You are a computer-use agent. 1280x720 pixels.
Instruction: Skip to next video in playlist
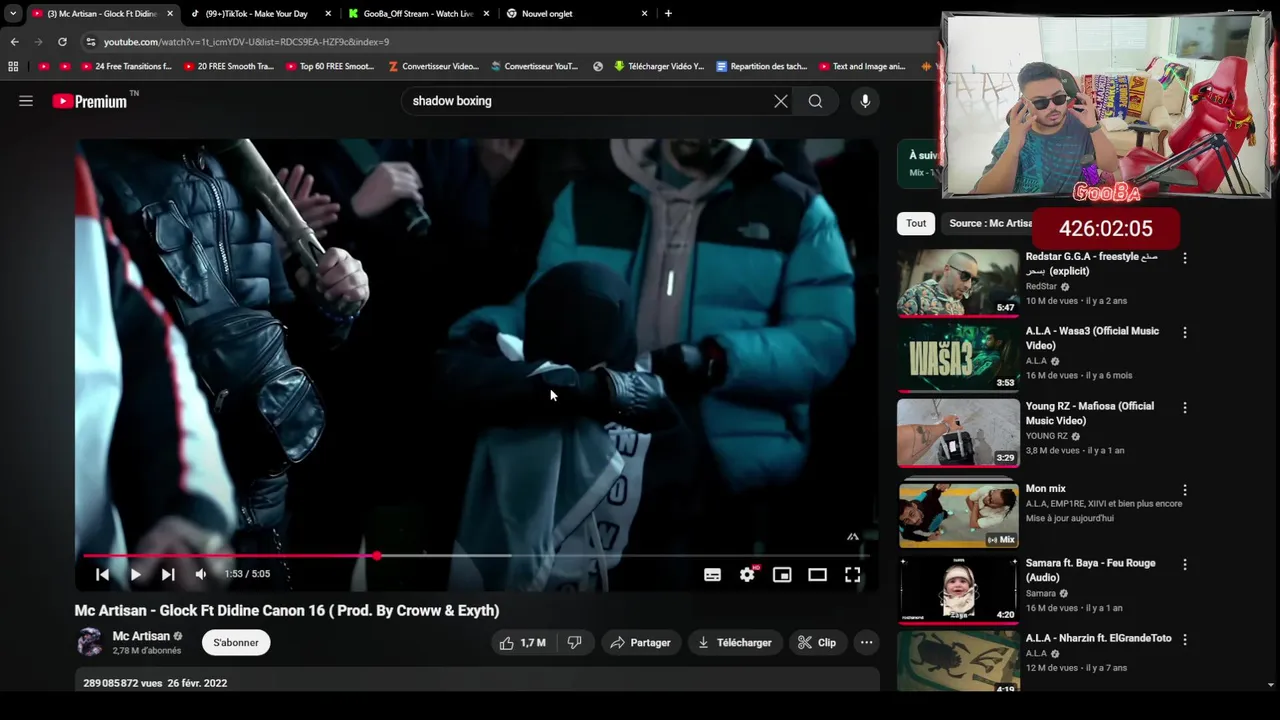tap(168, 574)
